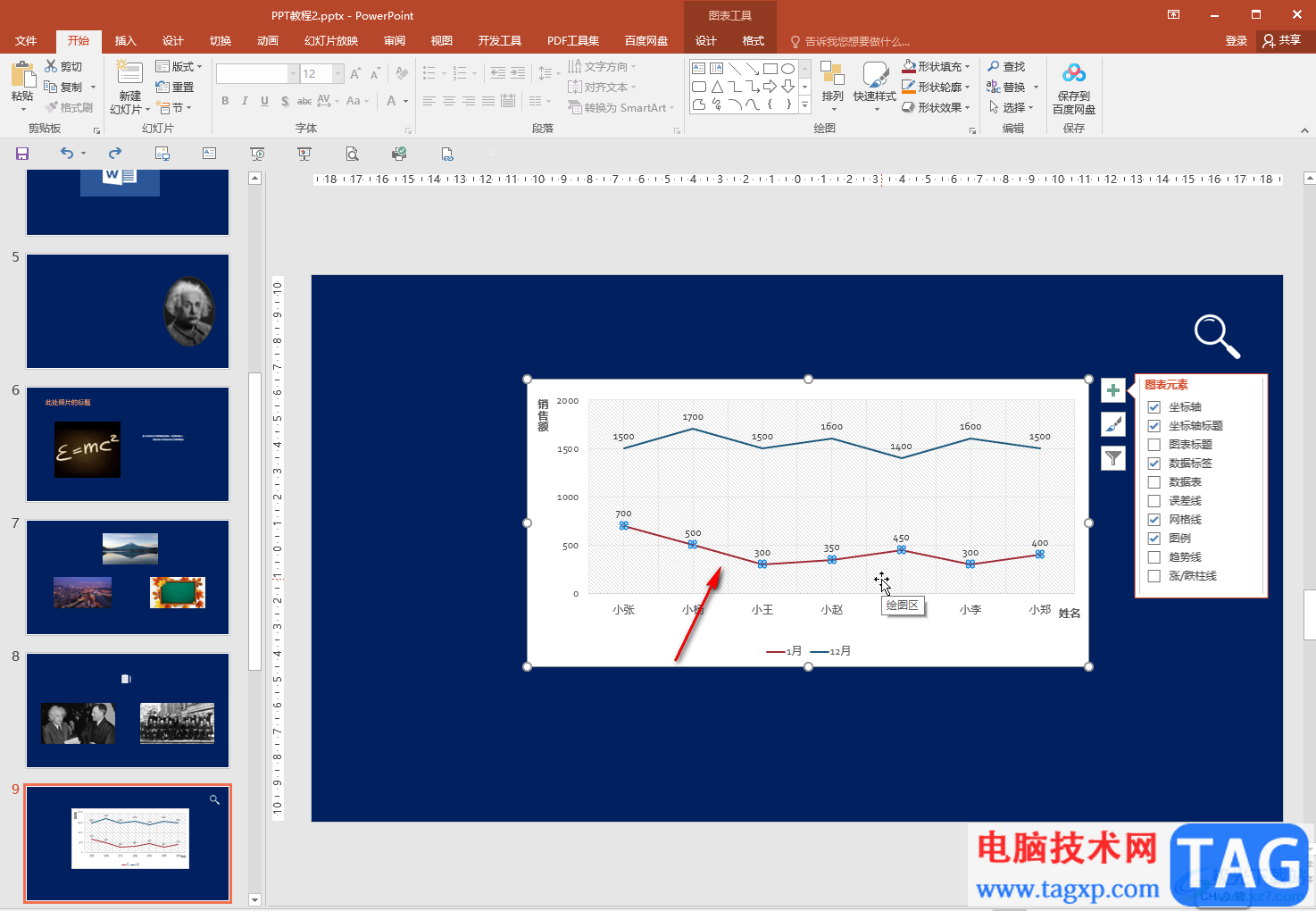Click the Bold (B) formatting icon

click(x=225, y=101)
